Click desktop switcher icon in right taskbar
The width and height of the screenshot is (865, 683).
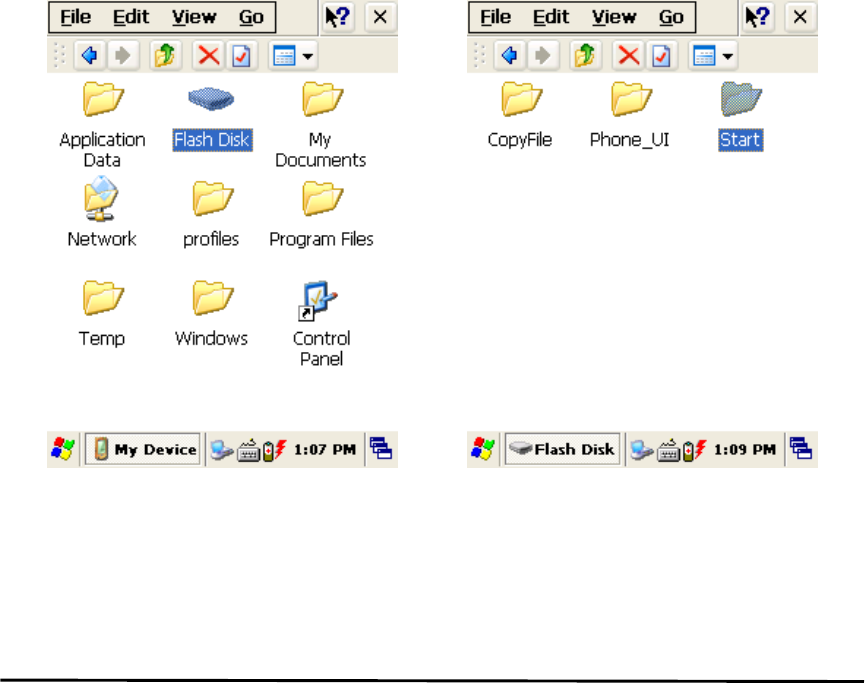click(x=800, y=449)
